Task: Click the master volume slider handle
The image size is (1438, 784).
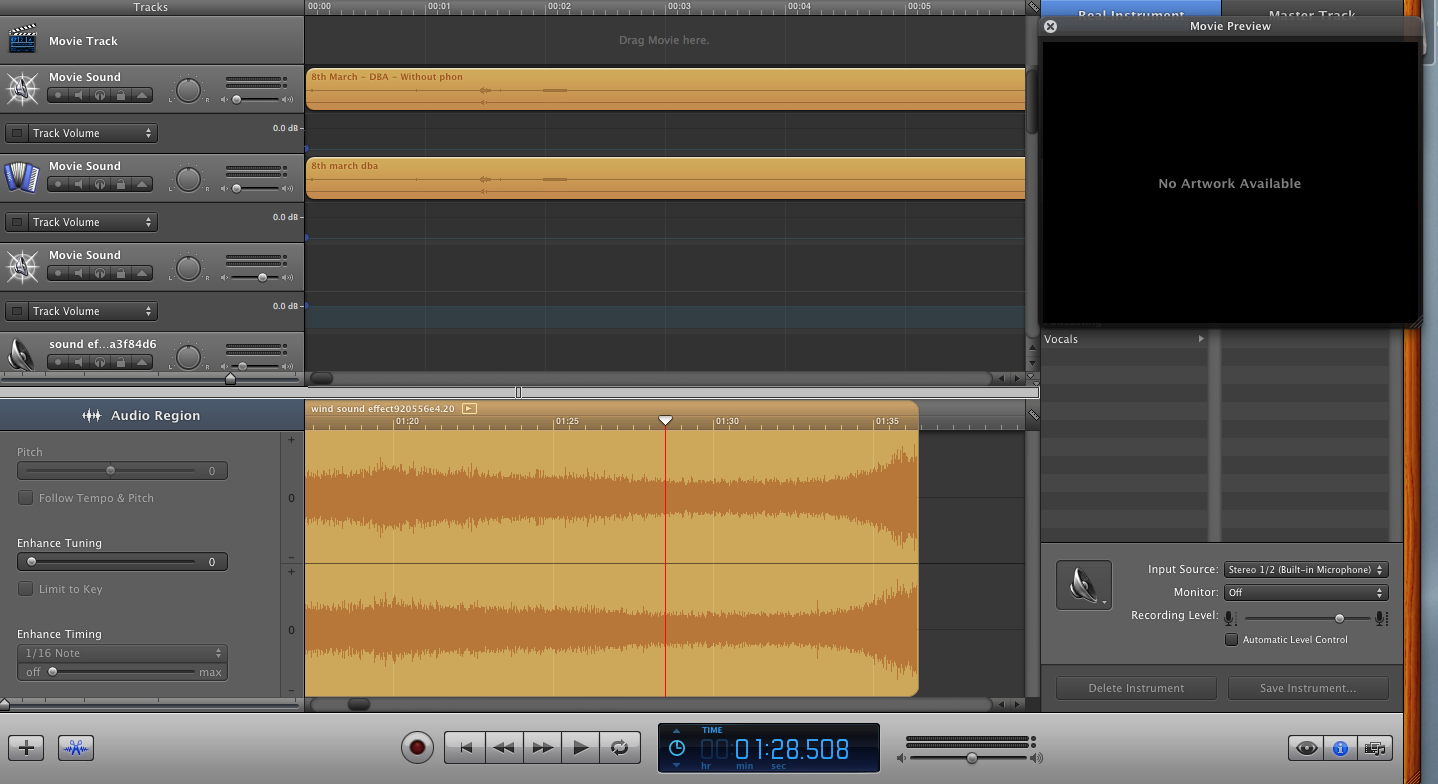Action: pyautogui.click(x=971, y=759)
